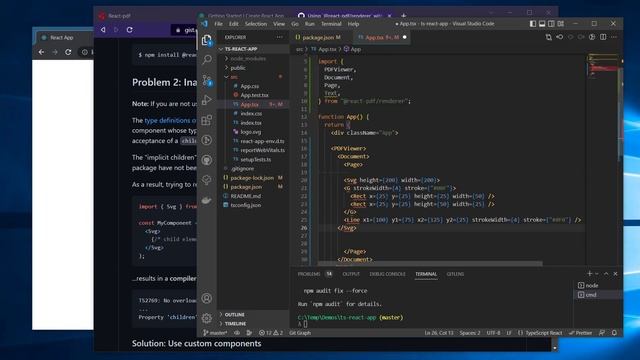640x360 pixels.
Task: Click LF end of line setting
Action: pyautogui.click(x=509, y=333)
